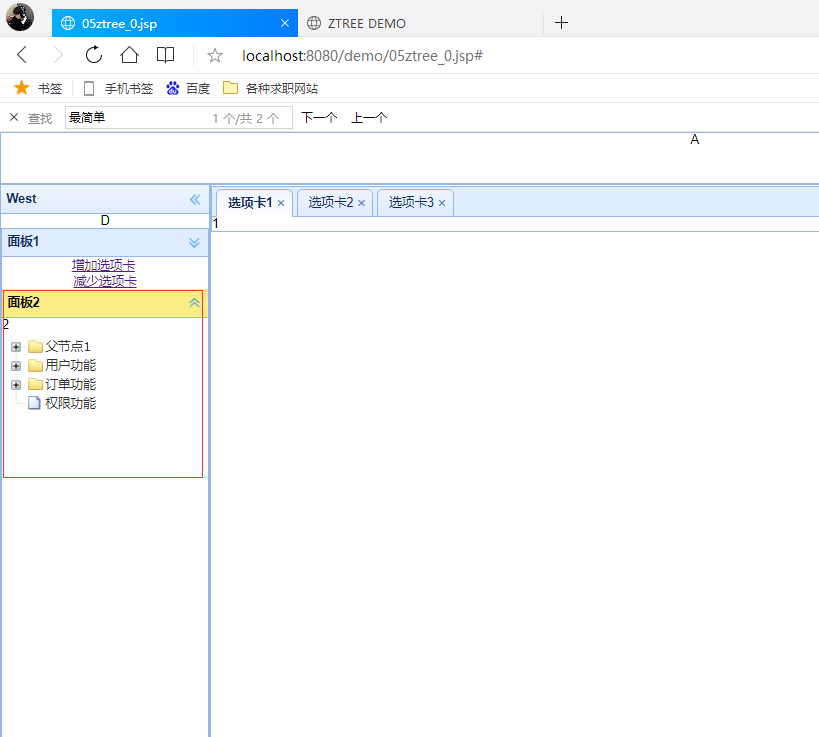Open the 手机书签 bookmark
819x737 pixels.
pyautogui.click(x=119, y=88)
